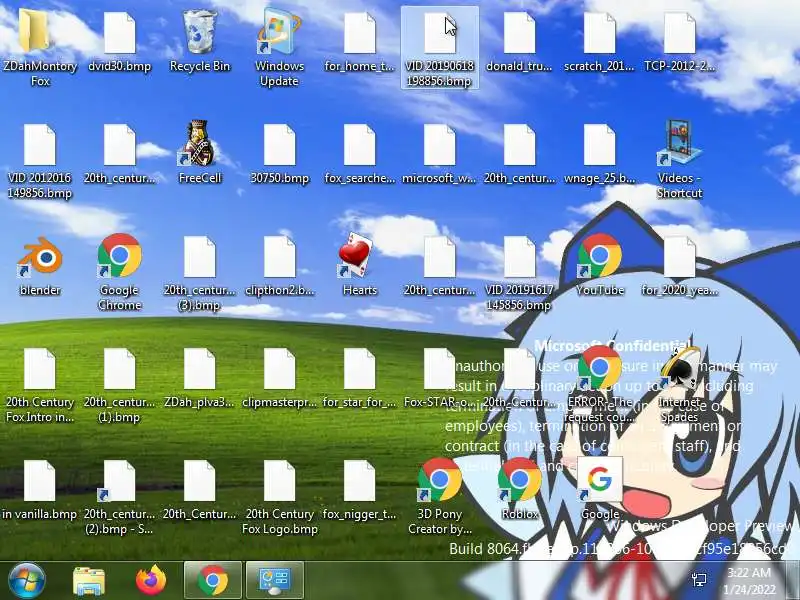This screenshot has width=800, height=600.
Task: Open the ZDahMontory Fox folder
Action: [40, 48]
